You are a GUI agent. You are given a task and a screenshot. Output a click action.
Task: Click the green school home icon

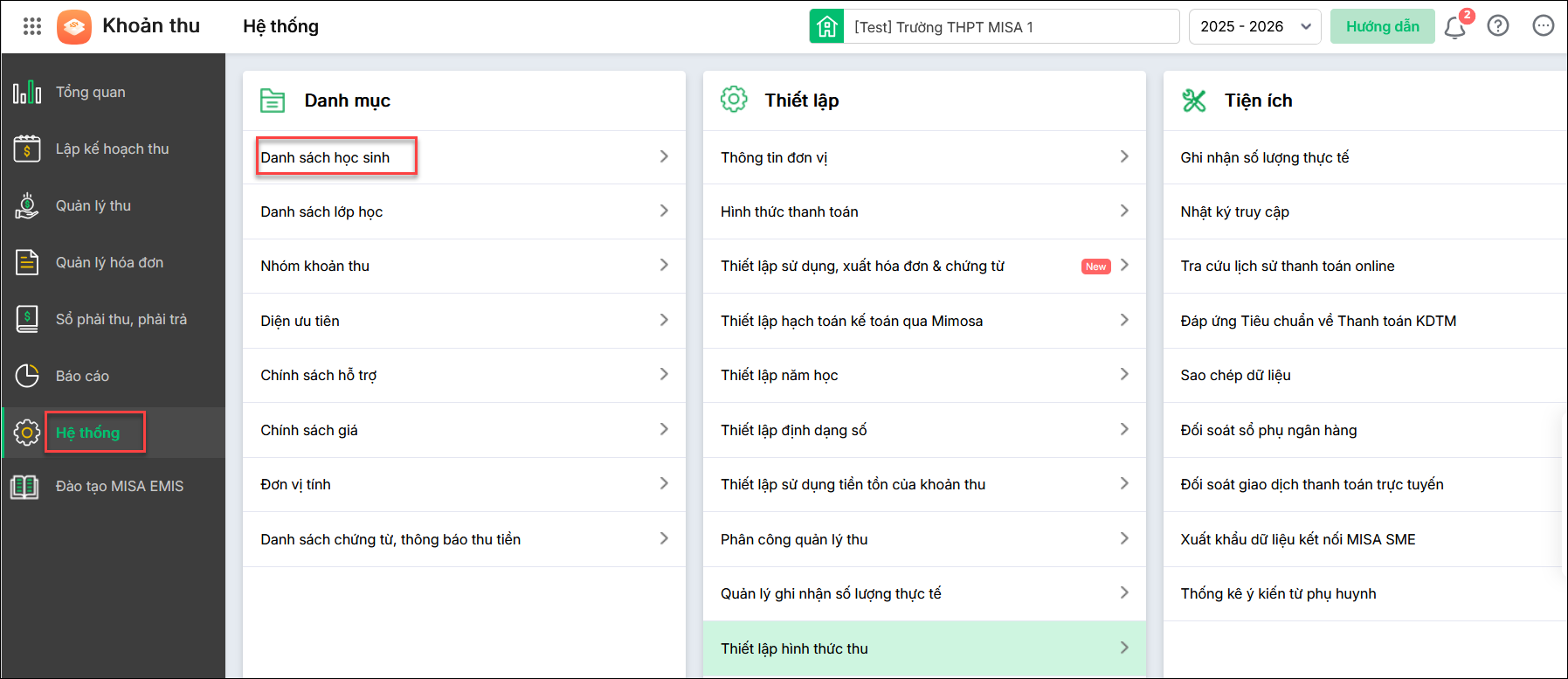pyautogui.click(x=826, y=26)
